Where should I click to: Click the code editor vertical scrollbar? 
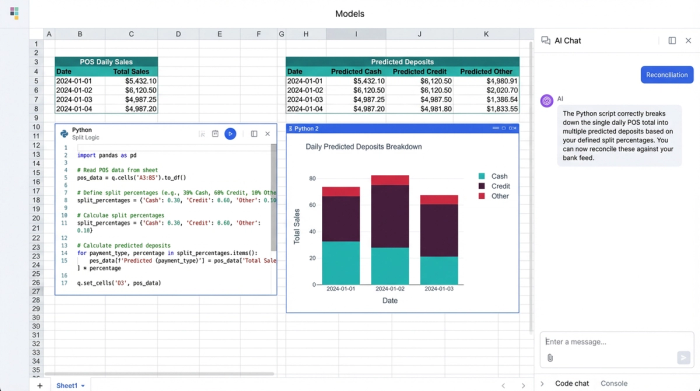point(273,197)
